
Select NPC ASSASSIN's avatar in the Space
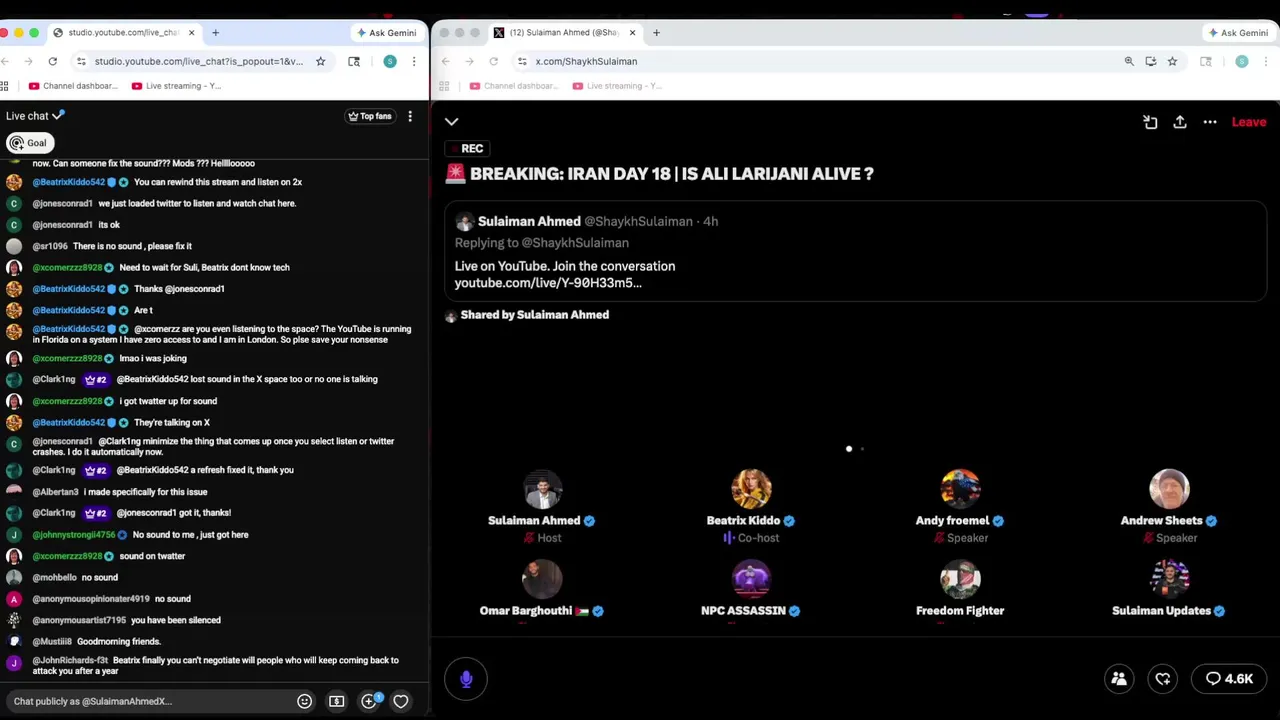751,579
